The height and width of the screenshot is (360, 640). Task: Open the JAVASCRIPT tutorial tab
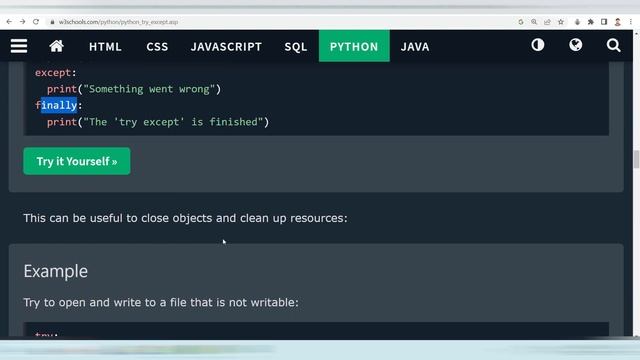point(226,47)
